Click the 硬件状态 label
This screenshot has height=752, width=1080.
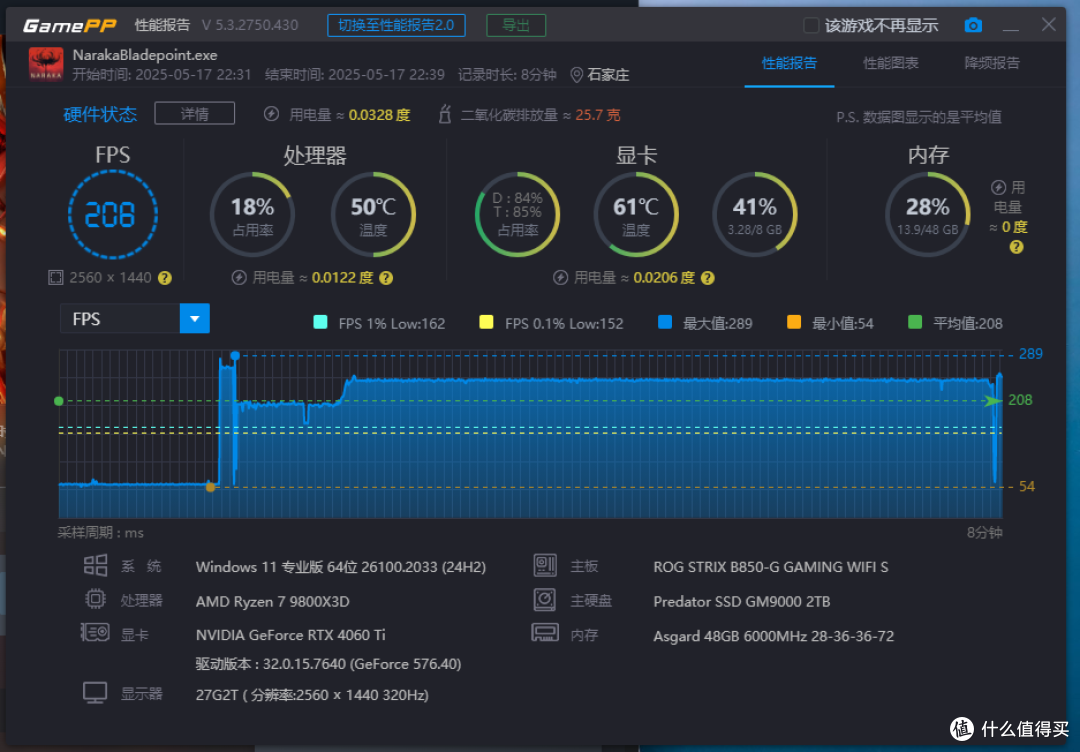click(100, 114)
